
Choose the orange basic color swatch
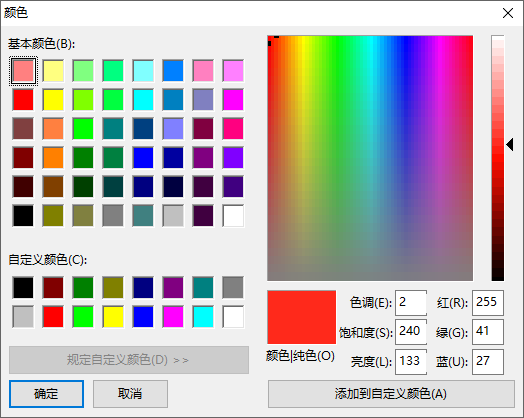coord(53,157)
